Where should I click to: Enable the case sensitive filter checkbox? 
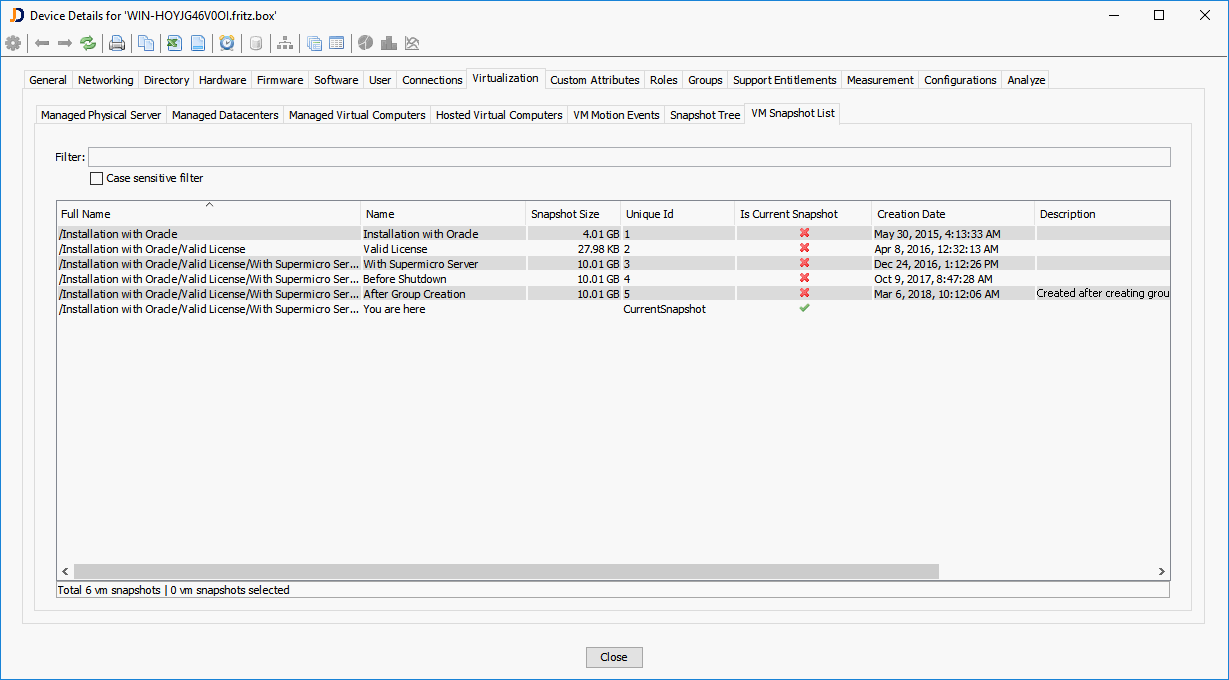(97, 178)
